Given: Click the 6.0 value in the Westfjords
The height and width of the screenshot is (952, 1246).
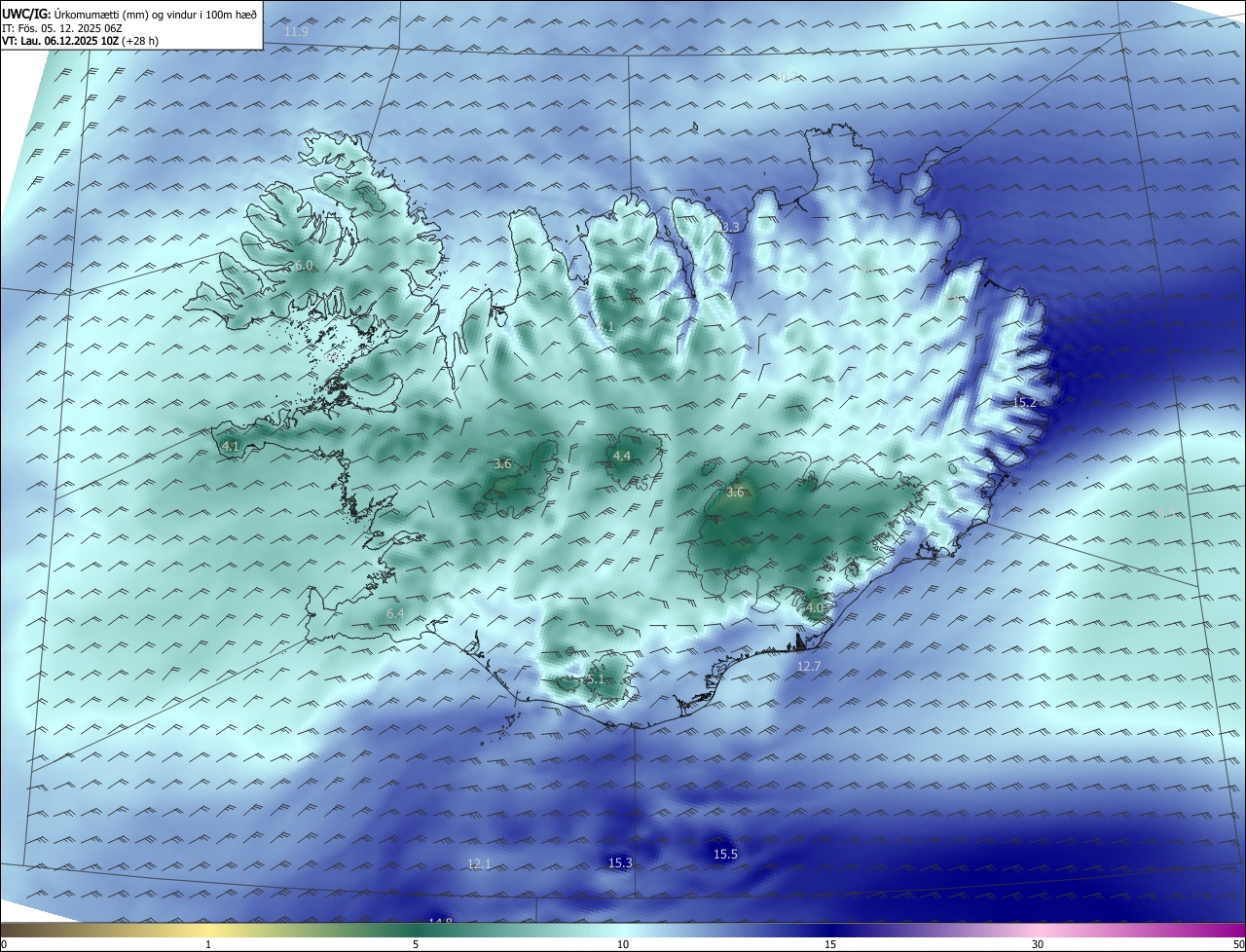Looking at the screenshot, I should pos(303,266).
